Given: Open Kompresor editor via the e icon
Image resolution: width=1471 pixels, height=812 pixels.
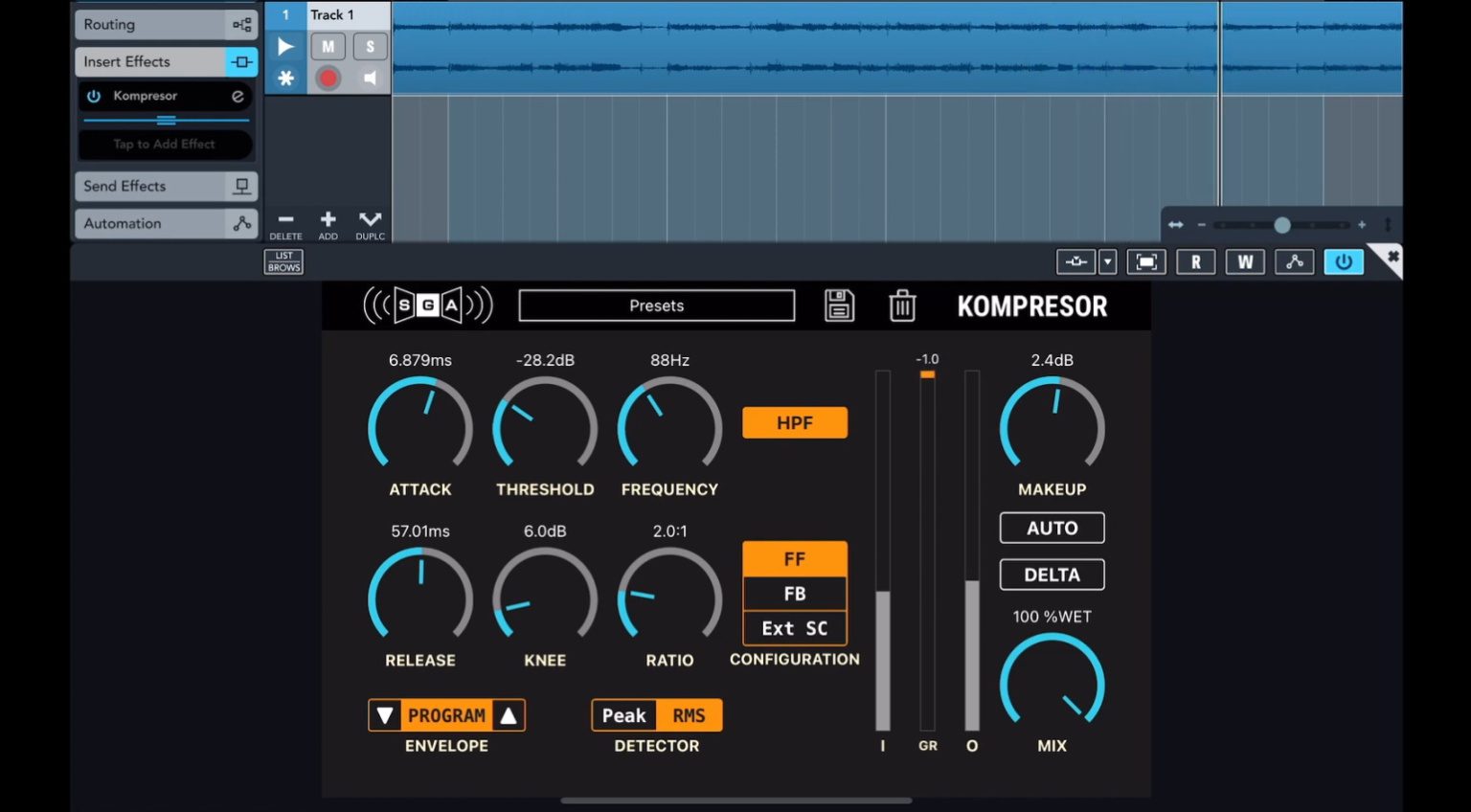Looking at the screenshot, I should pos(236,96).
